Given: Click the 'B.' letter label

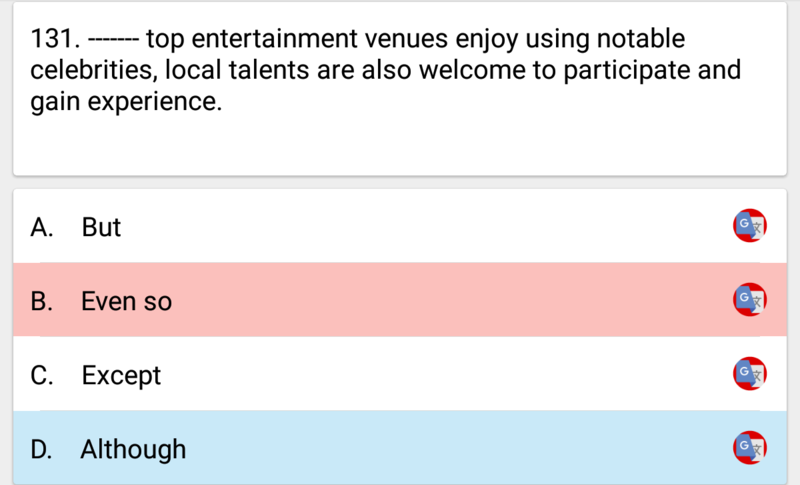Looking at the screenshot, I should click(42, 301).
